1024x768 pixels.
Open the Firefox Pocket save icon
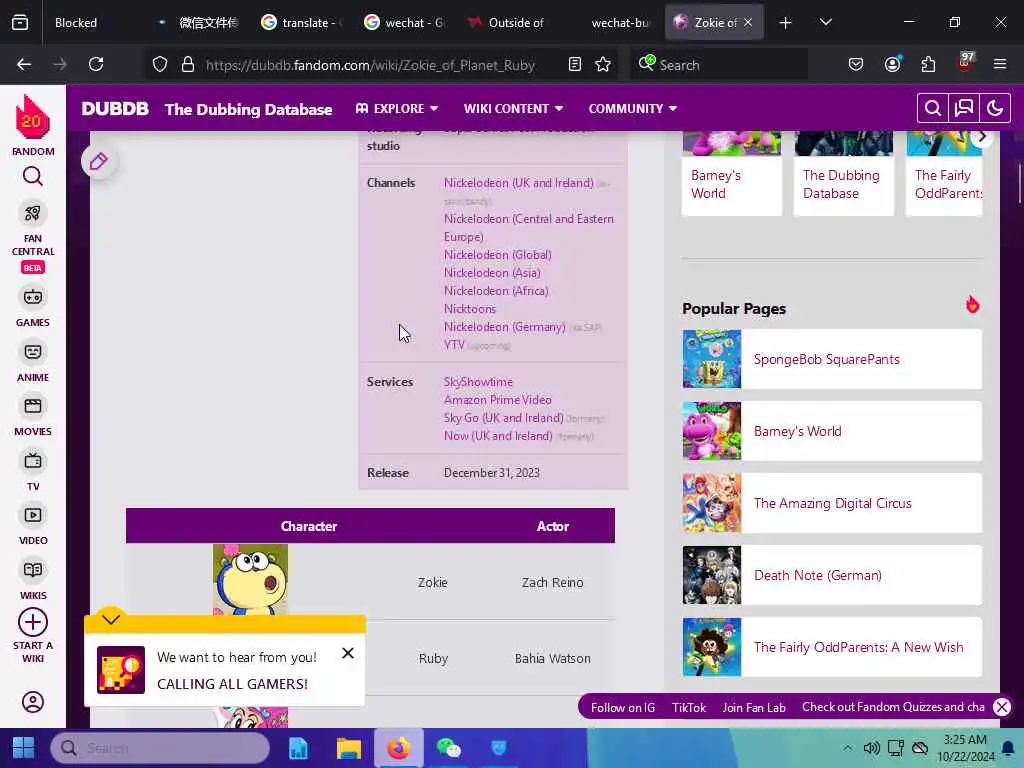(x=856, y=64)
